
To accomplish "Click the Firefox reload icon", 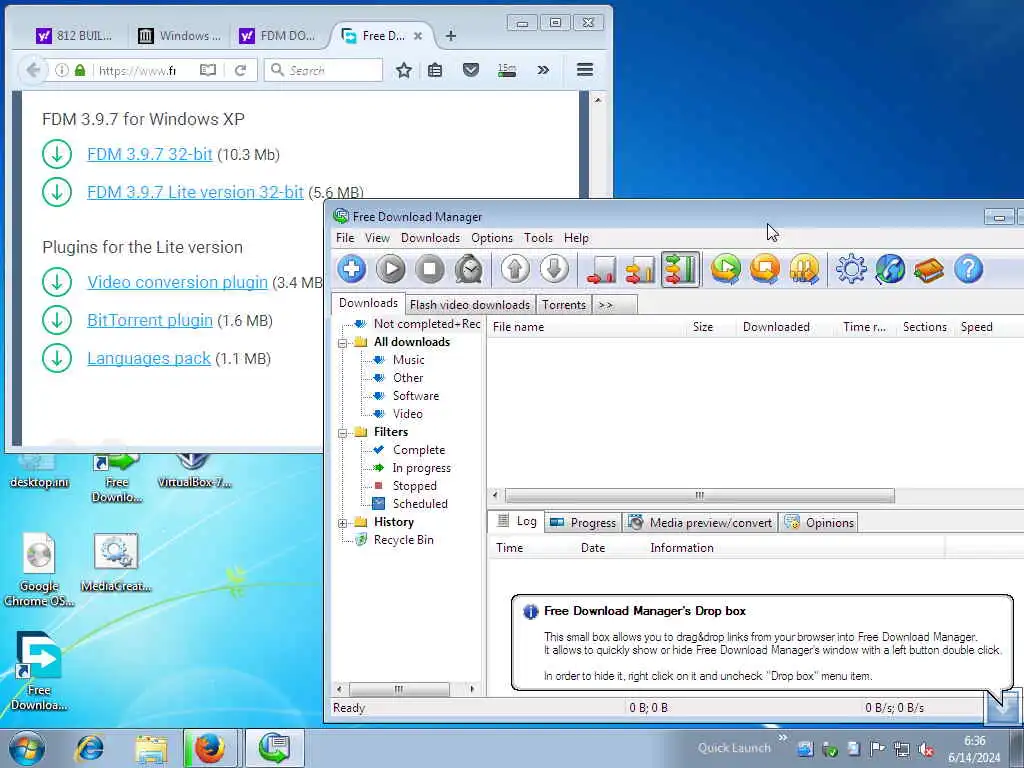I will [x=240, y=70].
